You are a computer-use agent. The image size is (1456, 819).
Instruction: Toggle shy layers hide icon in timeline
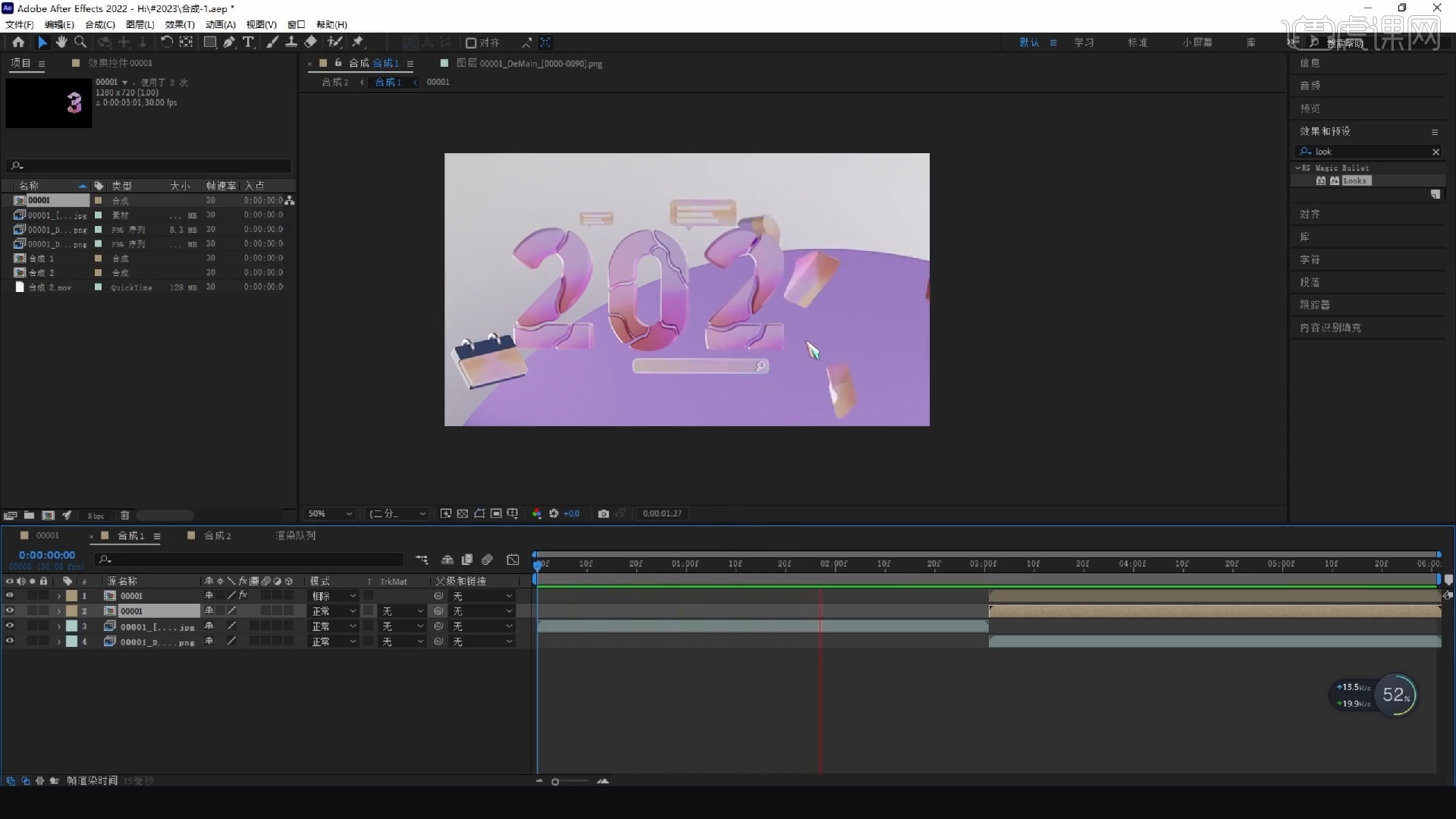click(x=447, y=560)
